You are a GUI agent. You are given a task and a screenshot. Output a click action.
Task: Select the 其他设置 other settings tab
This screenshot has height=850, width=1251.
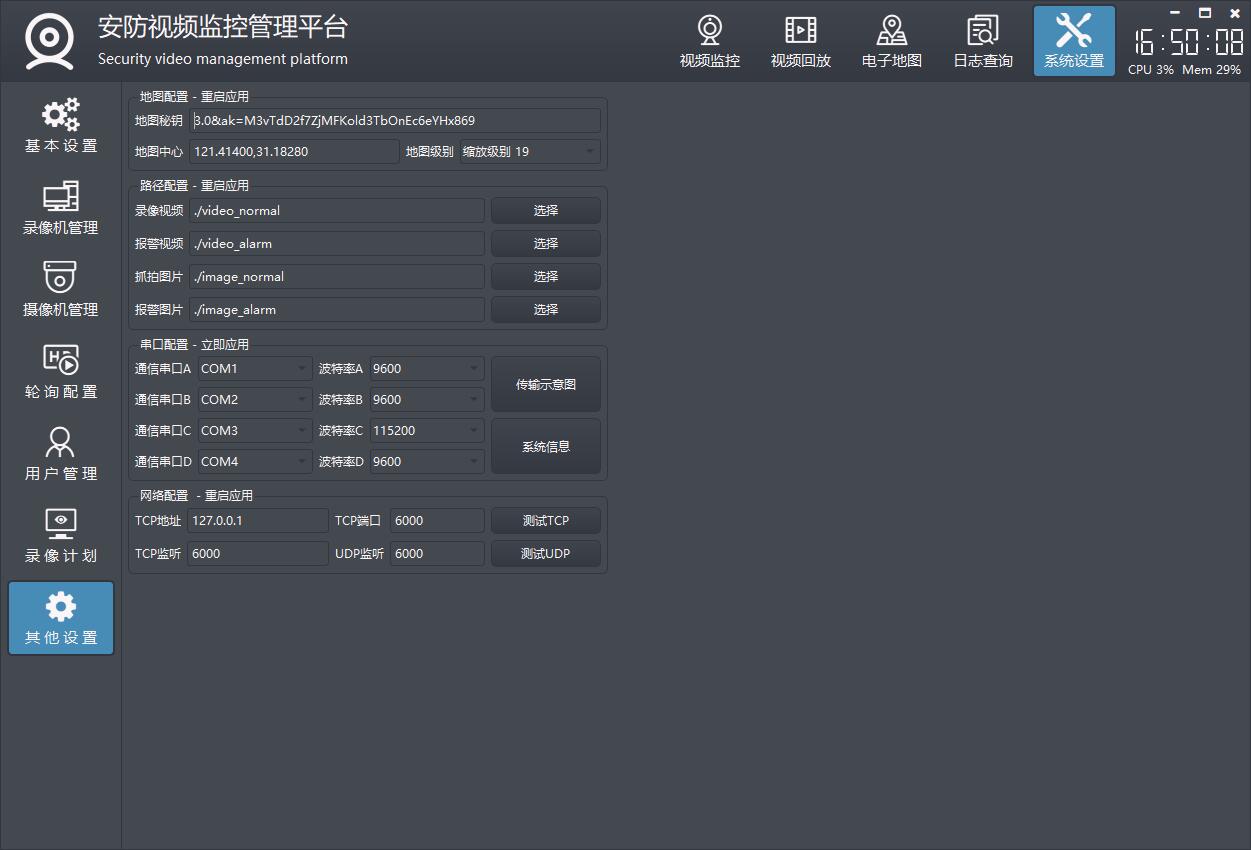tap(61, 619)
